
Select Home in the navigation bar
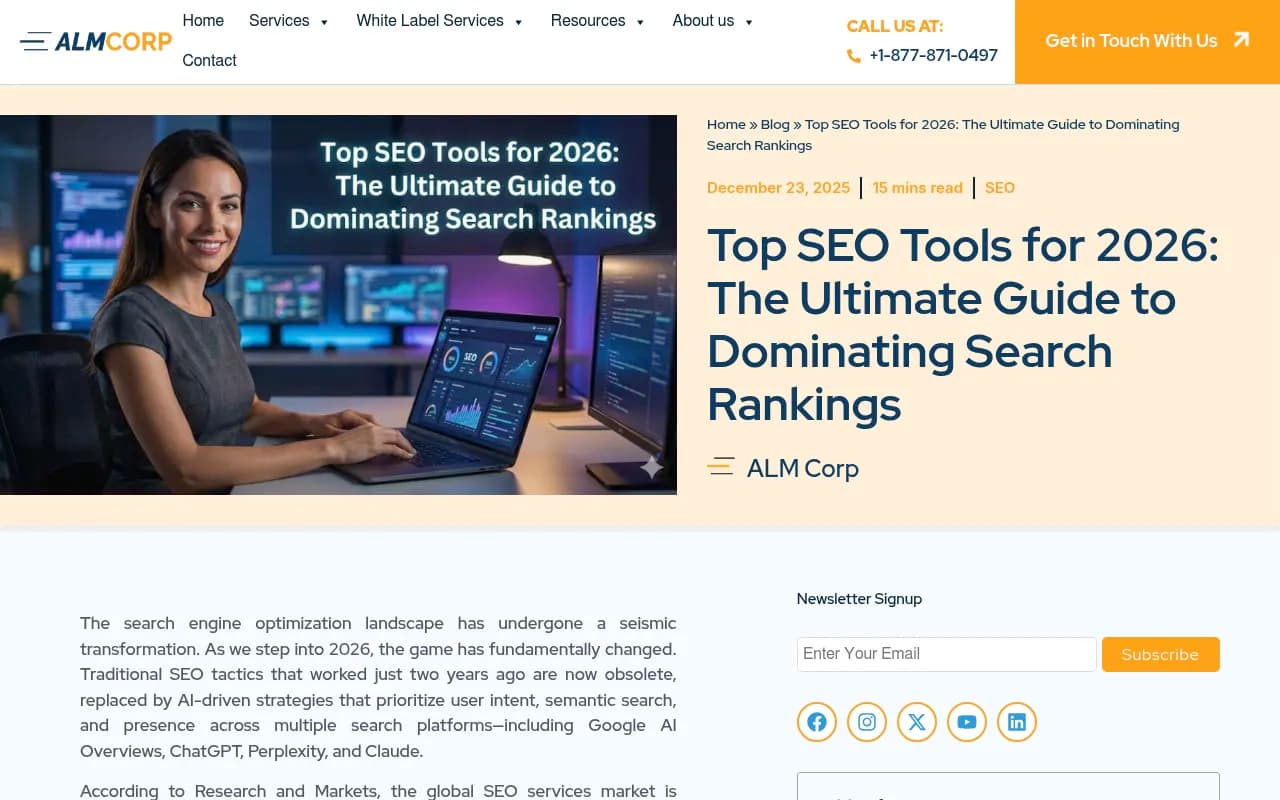click(x=203, y=20)
